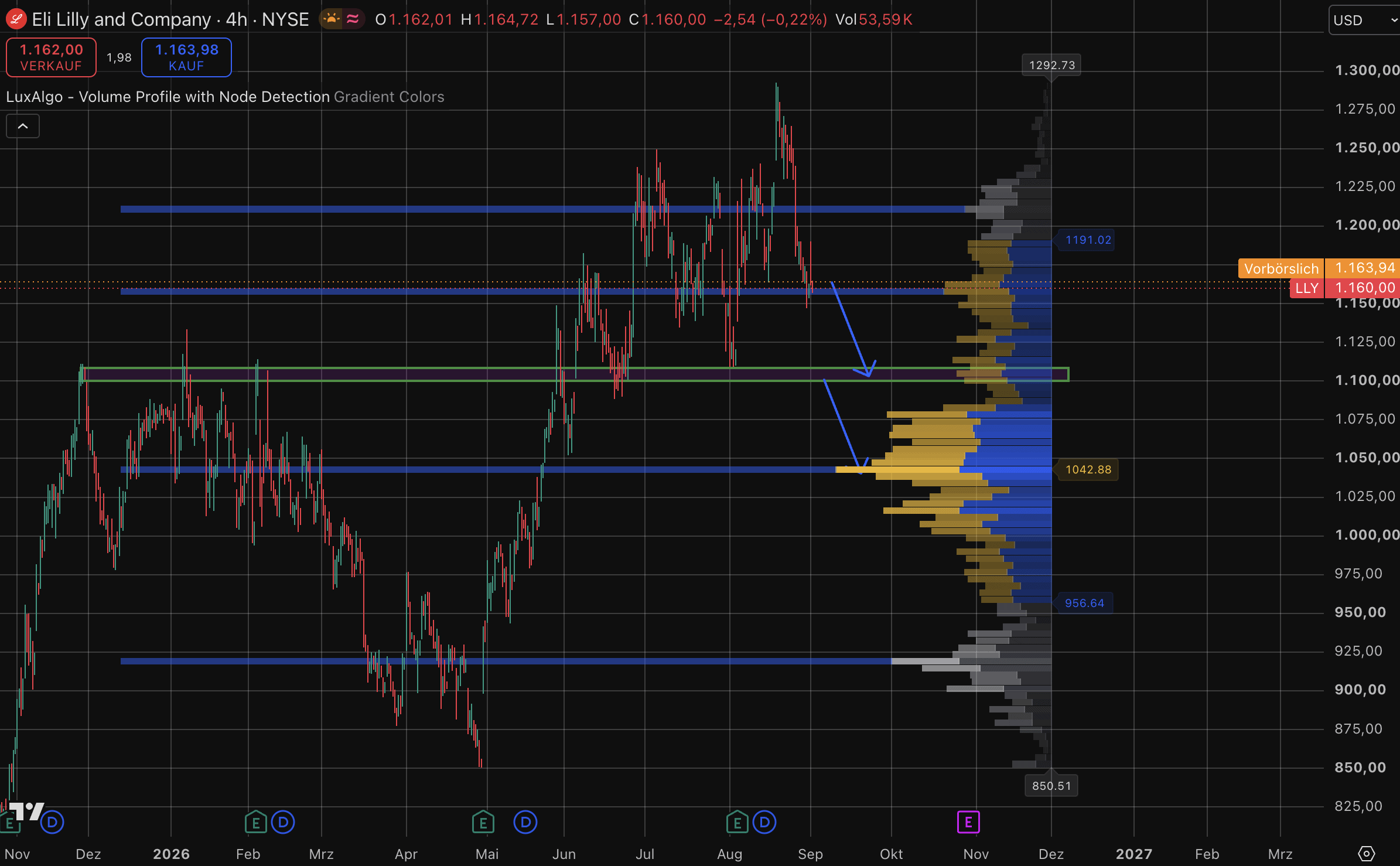Viewport: 1400px width, 866px height.
Task: Click the pink wavy data indicator icon
Action: coord(353,19)
